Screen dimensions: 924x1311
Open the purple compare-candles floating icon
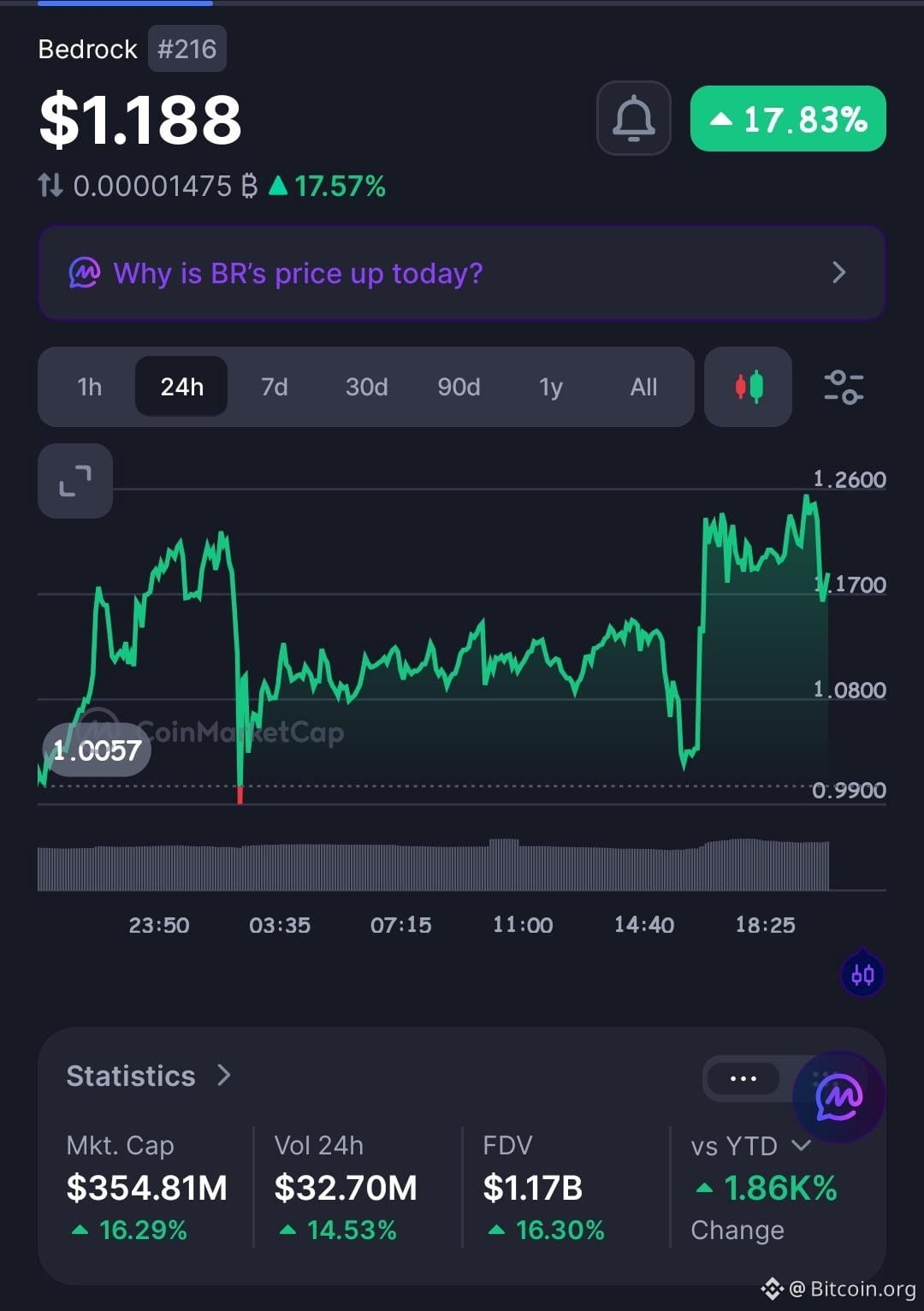pyautogui.click(x=862, y=974)
